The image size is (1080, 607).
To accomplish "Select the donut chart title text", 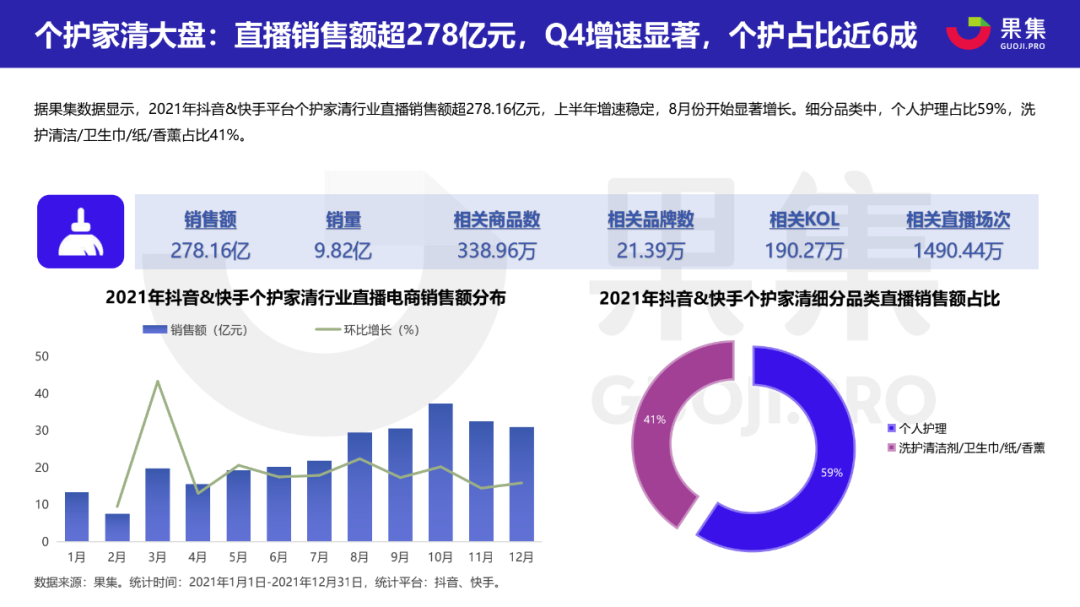I will 799,298.
